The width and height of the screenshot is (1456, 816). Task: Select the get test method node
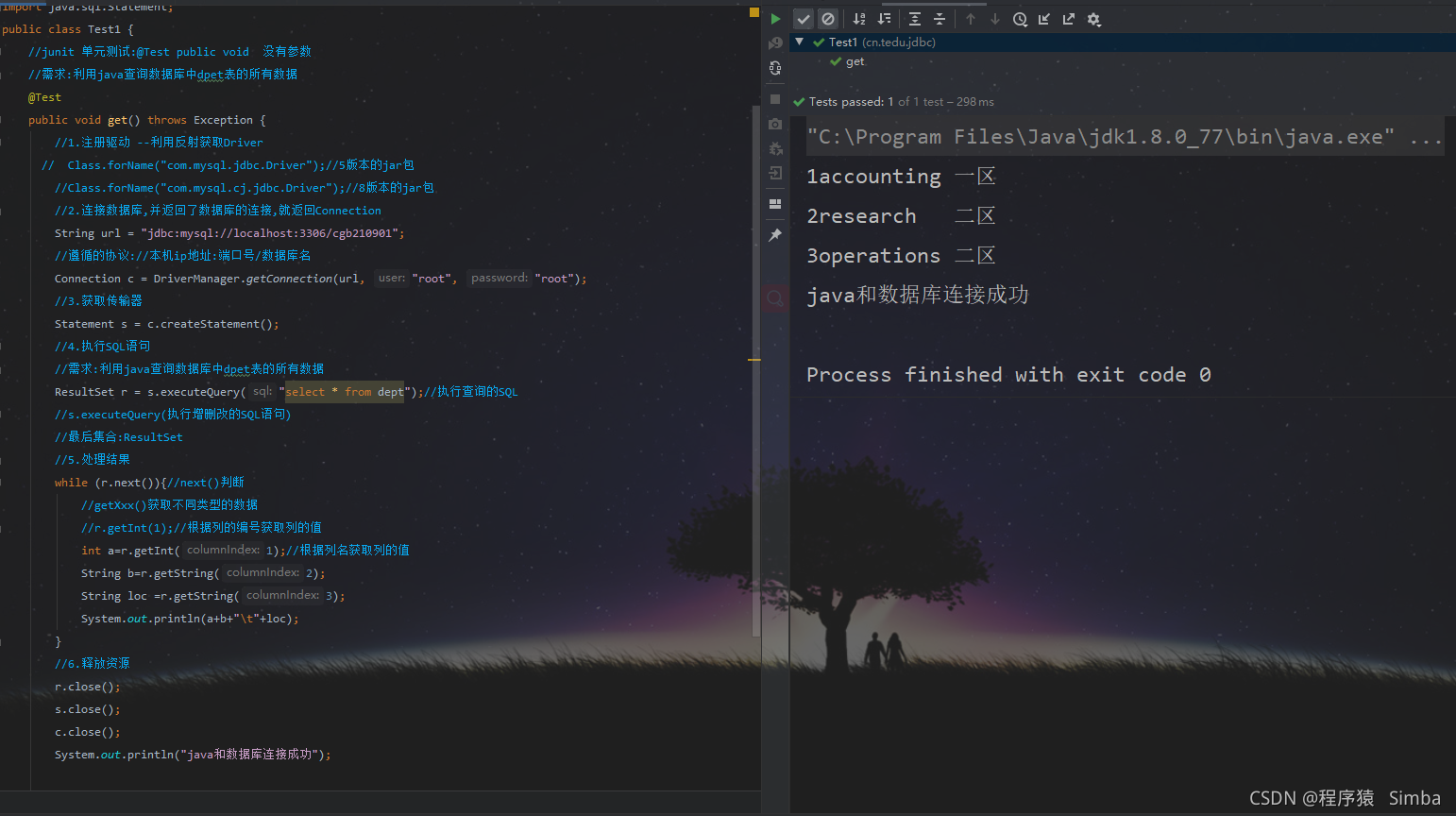tap(853, 61)
